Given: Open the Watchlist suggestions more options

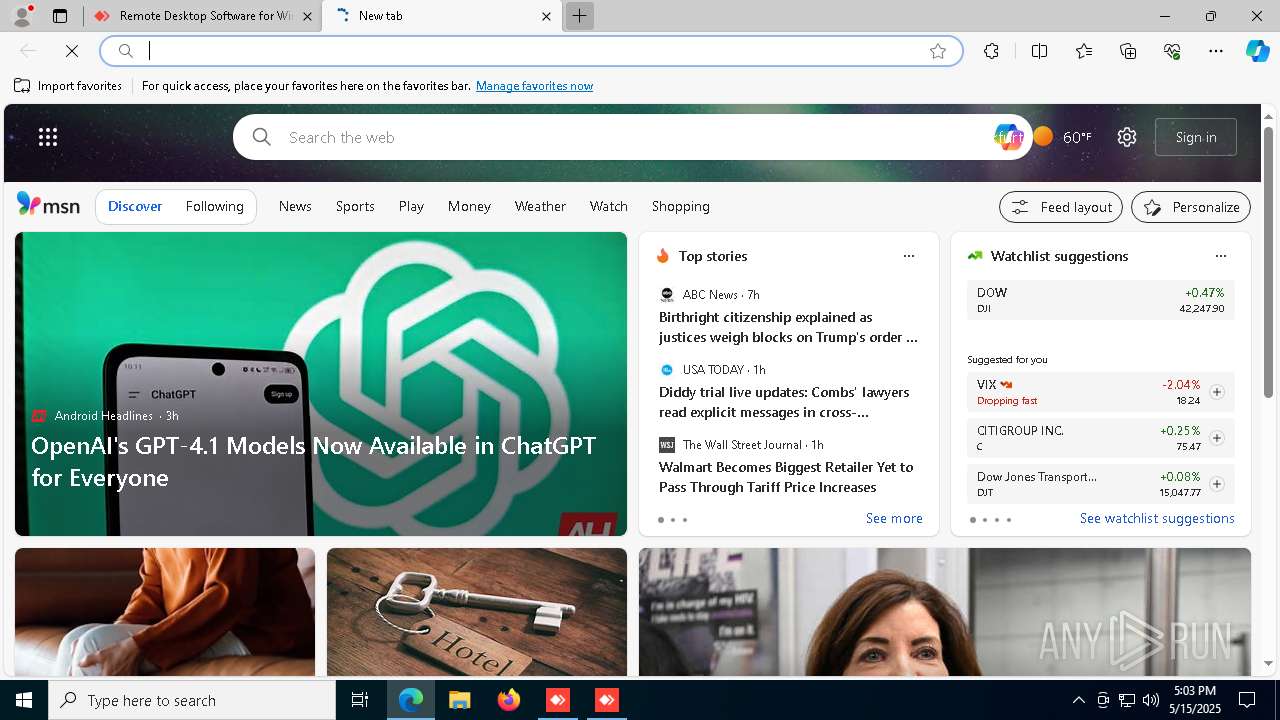Looking at the screenshot, I should [x=1220, y=256].
